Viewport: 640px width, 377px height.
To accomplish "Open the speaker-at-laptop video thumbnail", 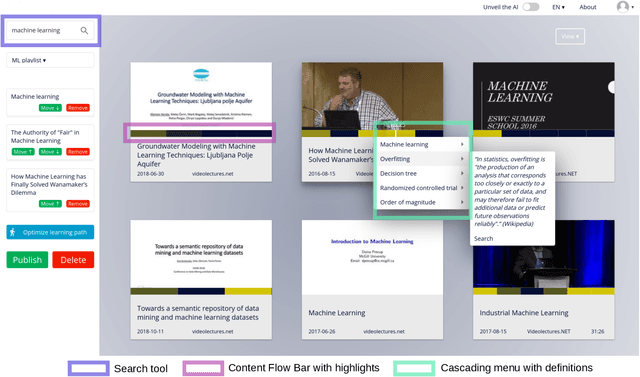I will (372, 96).
